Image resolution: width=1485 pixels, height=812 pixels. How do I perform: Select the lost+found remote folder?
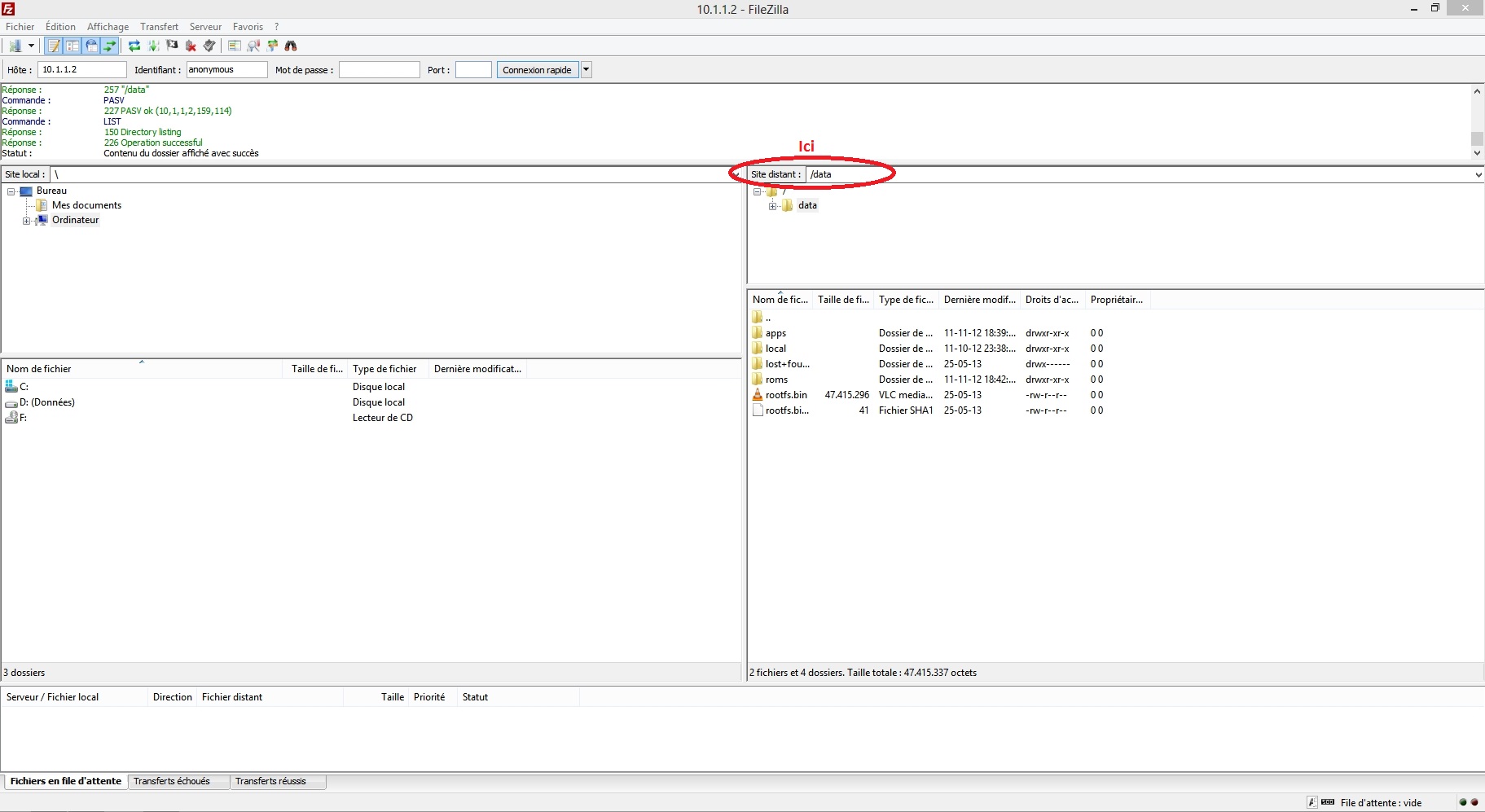point(788,364)
